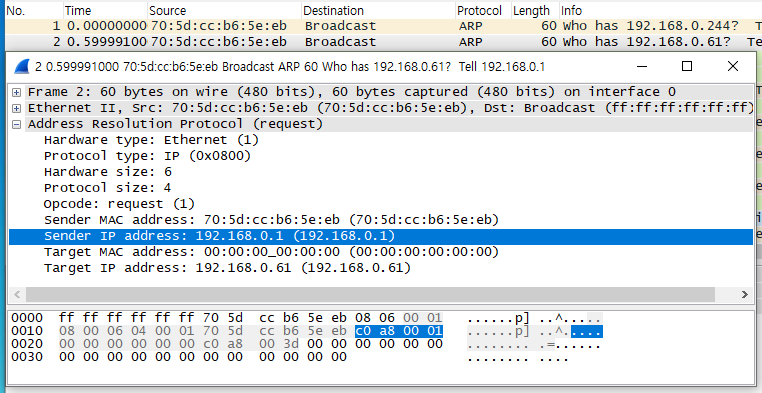Sort by the Destination column header
Viewport: 762px width, 393px height.
pos(379,10)
